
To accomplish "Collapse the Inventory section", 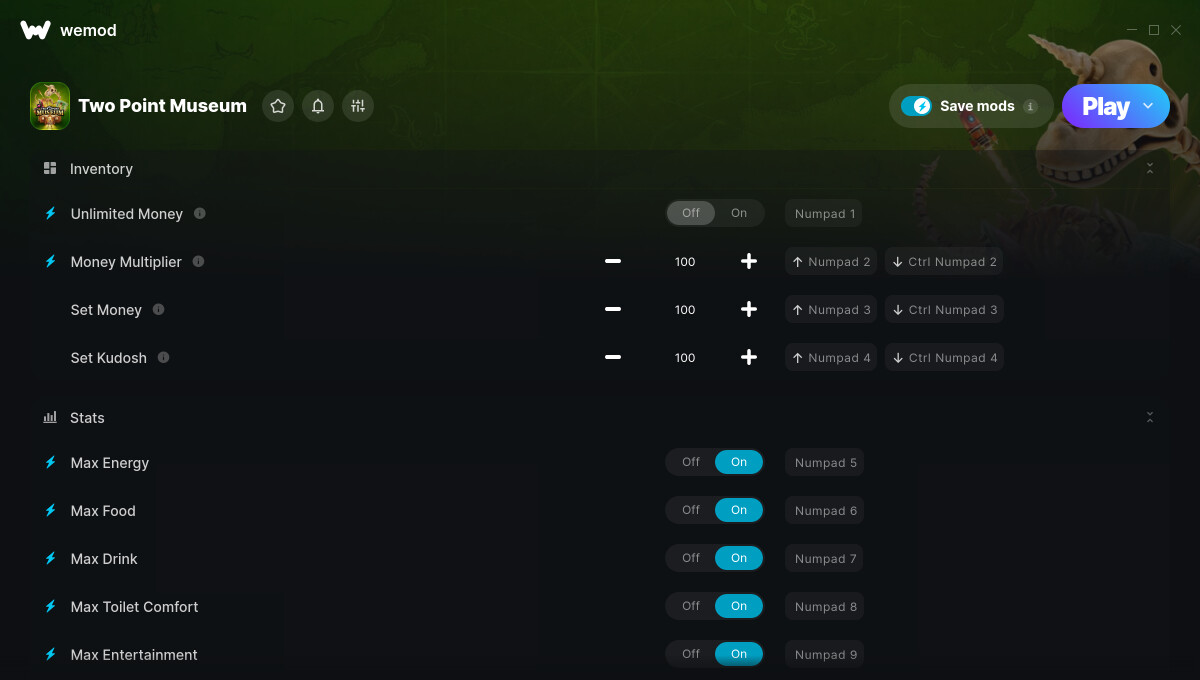I will tap(1150, 169).
